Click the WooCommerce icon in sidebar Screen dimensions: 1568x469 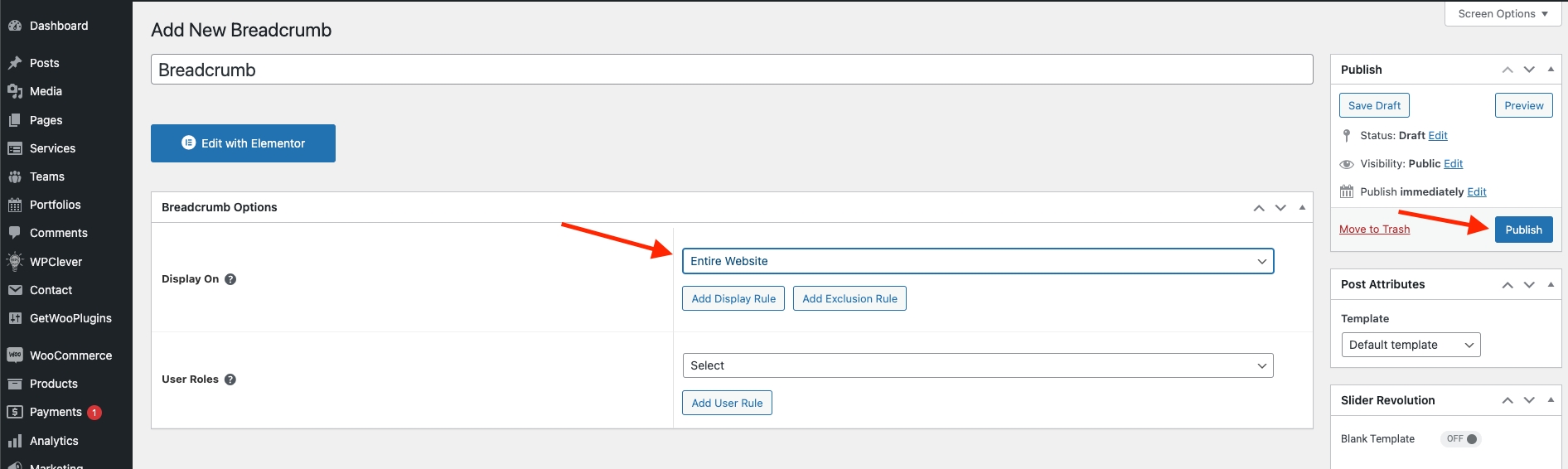(15, 355)
